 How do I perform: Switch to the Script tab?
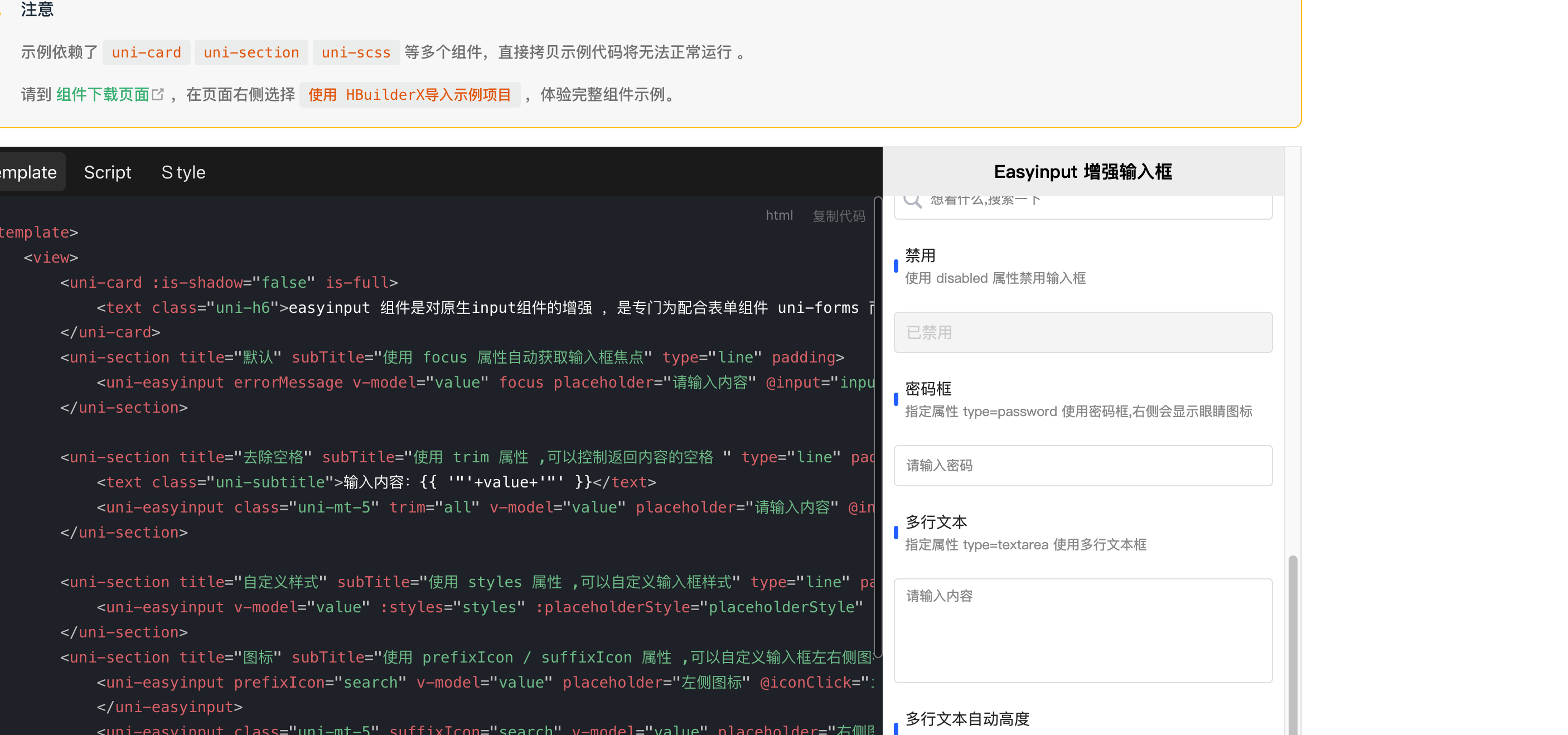pos(108,172)
